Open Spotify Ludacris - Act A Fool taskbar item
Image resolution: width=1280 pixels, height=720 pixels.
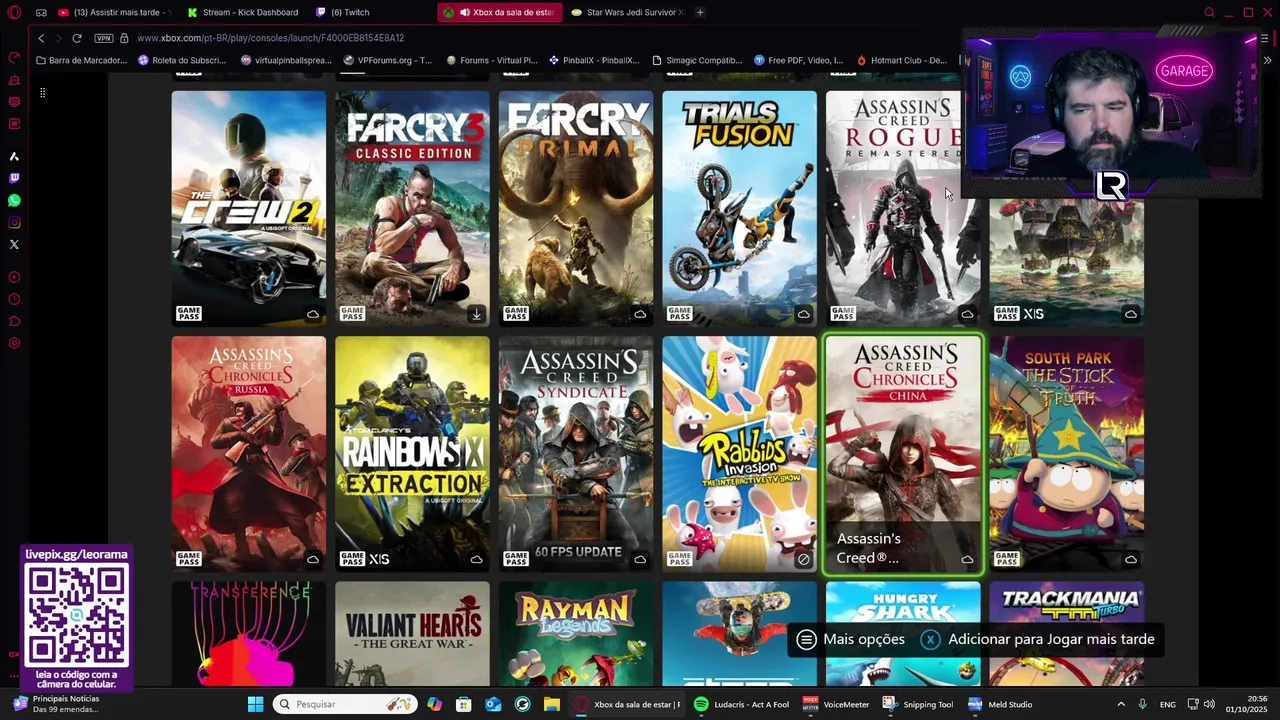pyautogui.click(x=741, y=704)
